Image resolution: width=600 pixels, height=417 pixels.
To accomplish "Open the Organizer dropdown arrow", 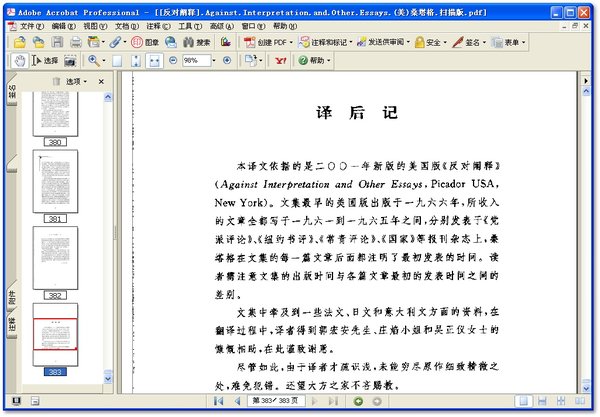I will [x=103, y=42].
